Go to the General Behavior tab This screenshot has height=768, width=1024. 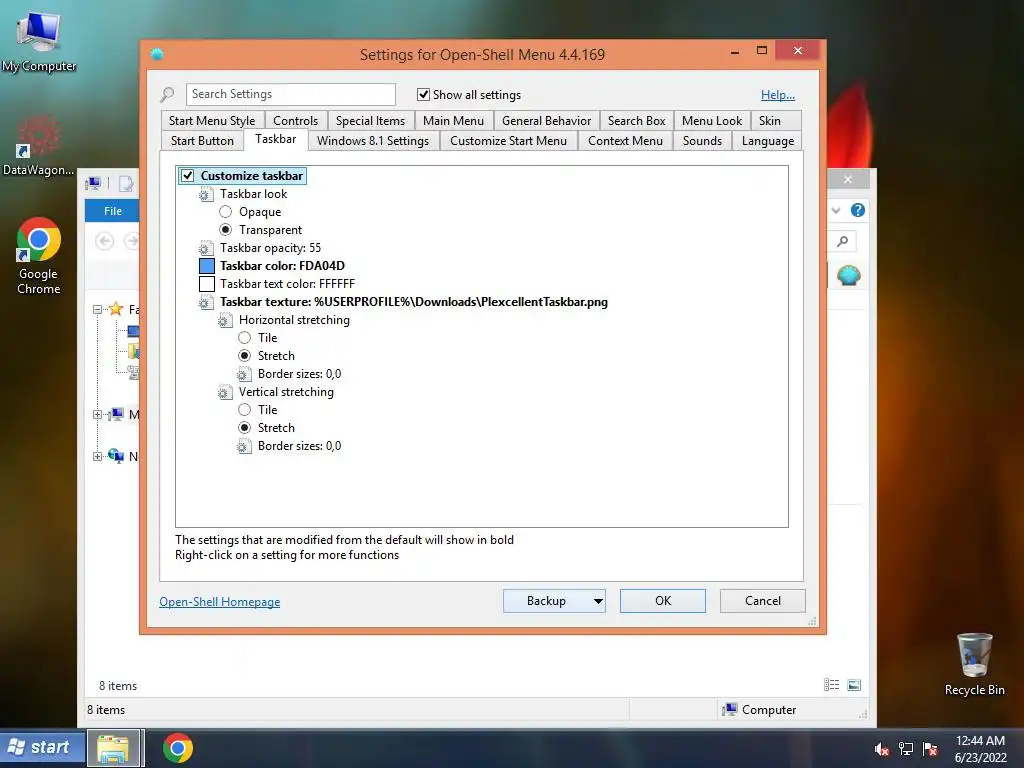click(547, 121)
